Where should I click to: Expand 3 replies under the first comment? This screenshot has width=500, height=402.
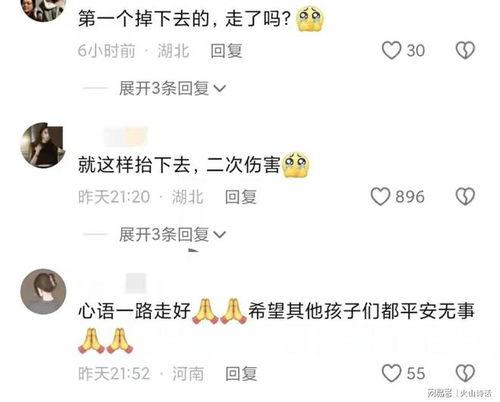[172, 89]
